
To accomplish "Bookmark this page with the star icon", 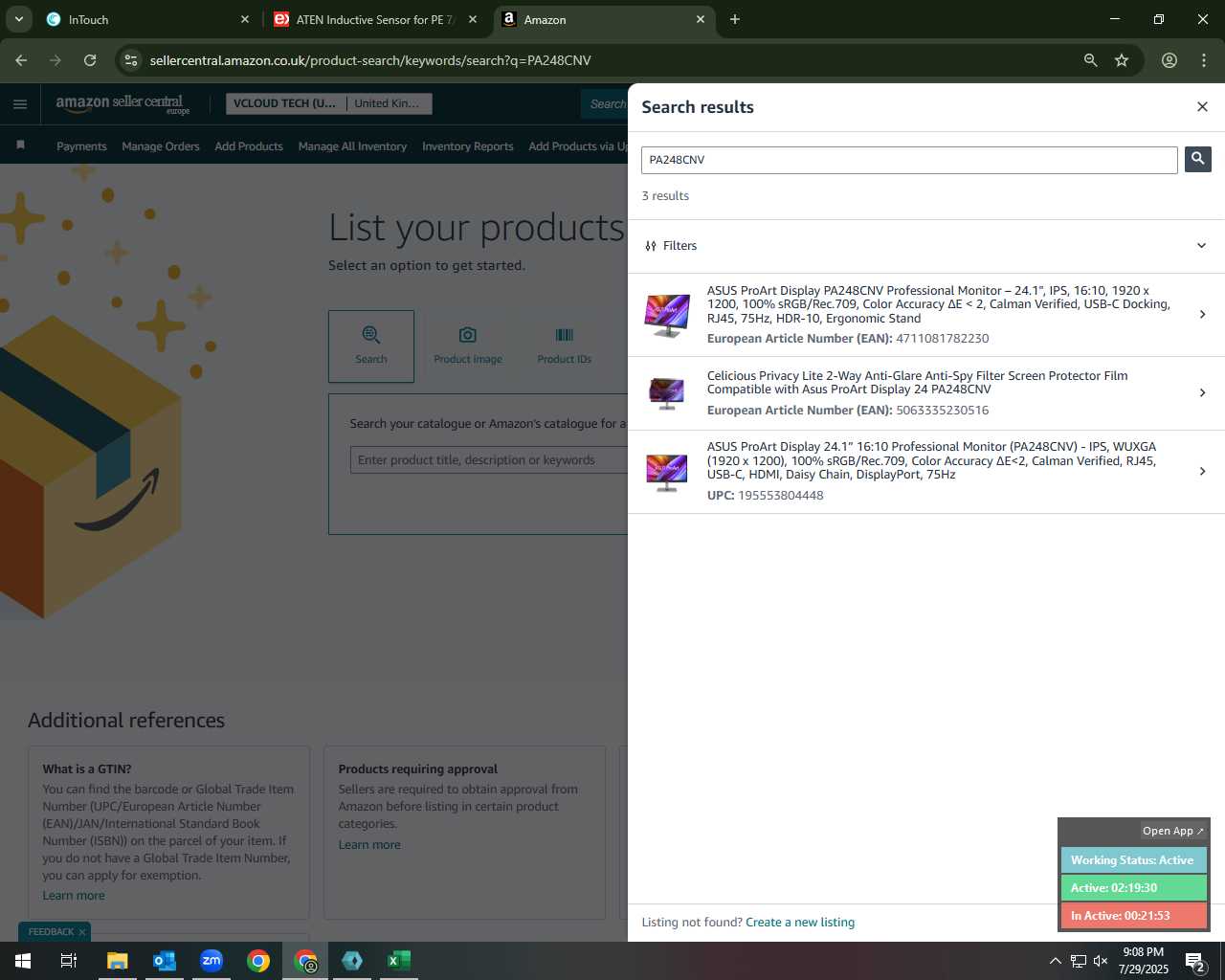I will pyautogui.click(x=1122, y=60).
